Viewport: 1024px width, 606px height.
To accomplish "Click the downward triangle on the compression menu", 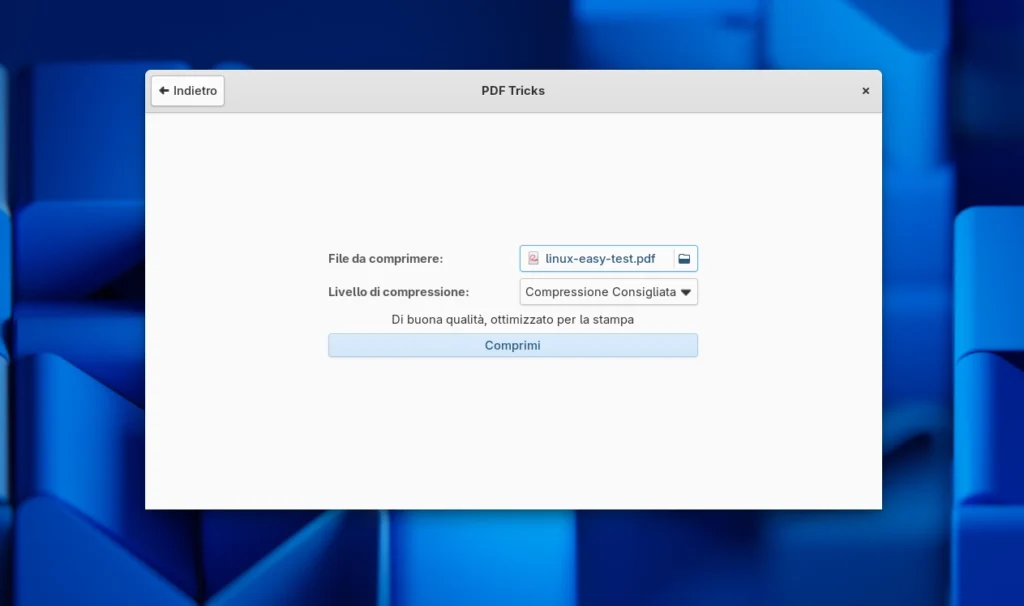I will click(687, 292).
